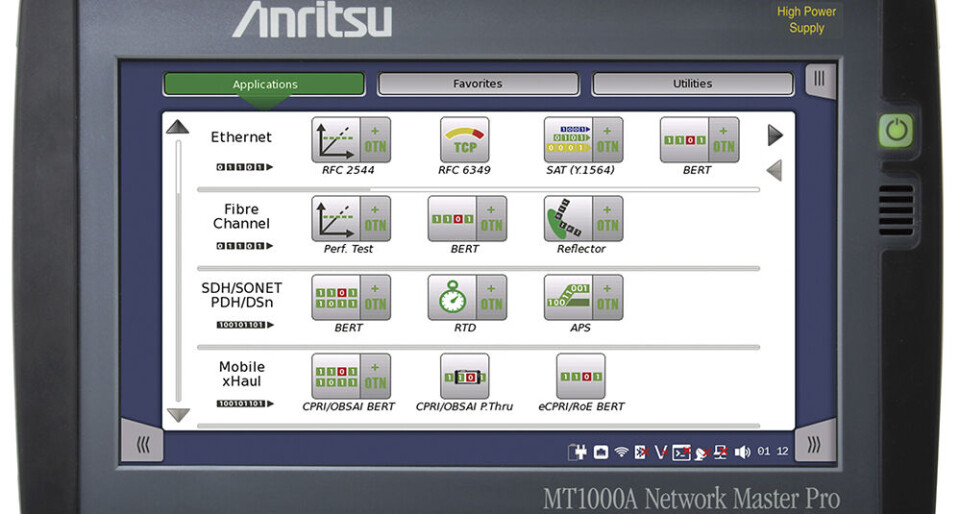Switch to the Applications tab
The image size is (960, 514).
[x=264, y=84]
